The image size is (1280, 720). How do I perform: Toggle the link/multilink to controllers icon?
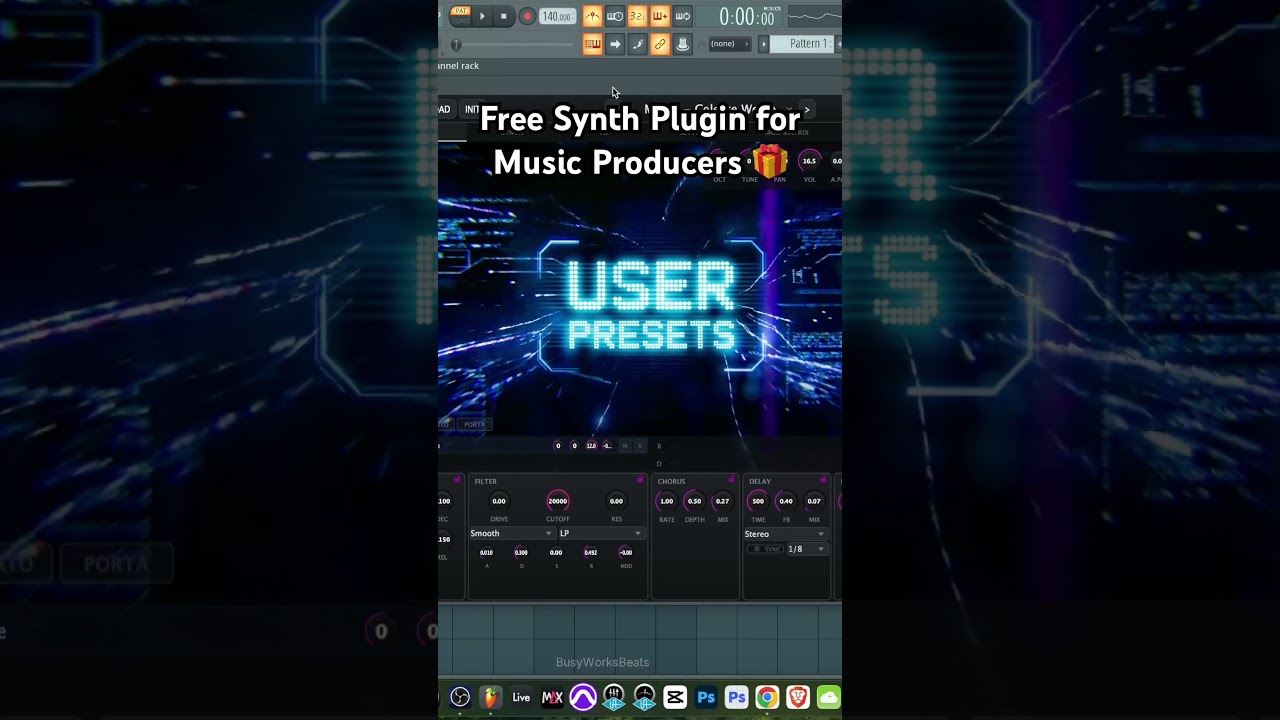[660, 44]
